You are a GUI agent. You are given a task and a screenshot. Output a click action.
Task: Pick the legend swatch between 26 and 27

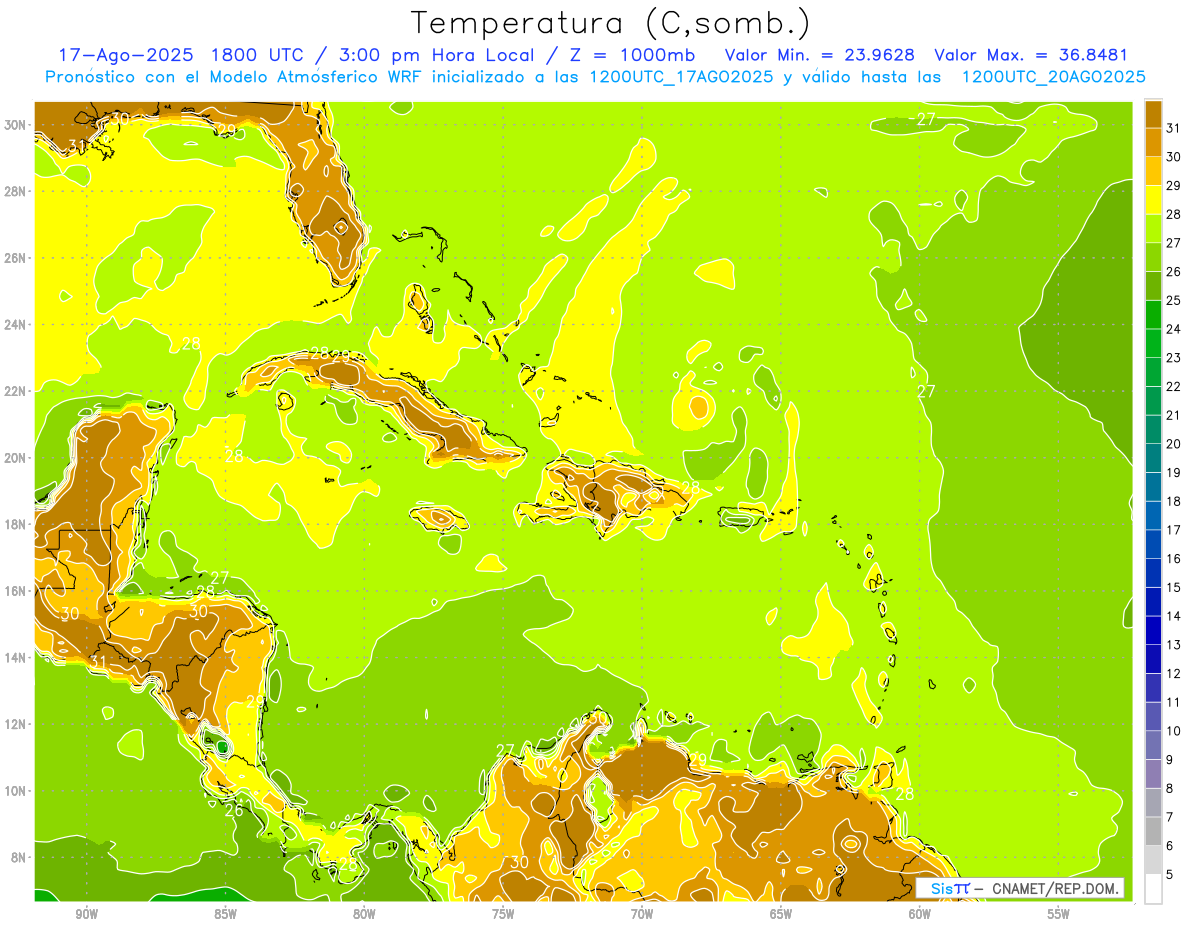(1153, 256)
